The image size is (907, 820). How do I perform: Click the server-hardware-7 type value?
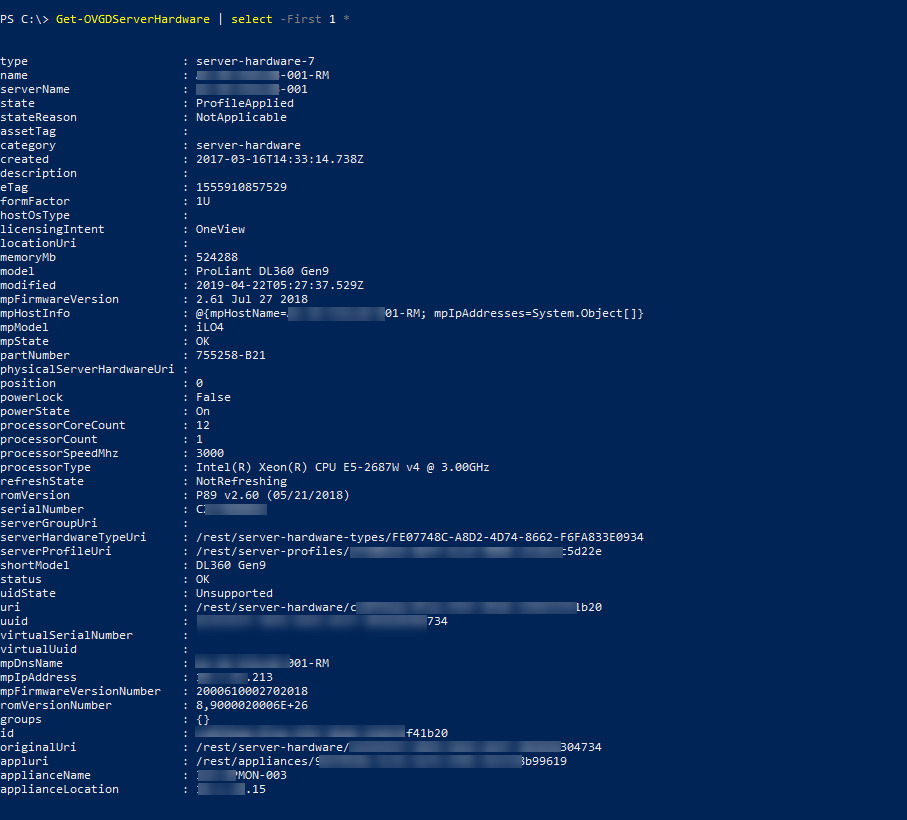click(x=255, y=61)
